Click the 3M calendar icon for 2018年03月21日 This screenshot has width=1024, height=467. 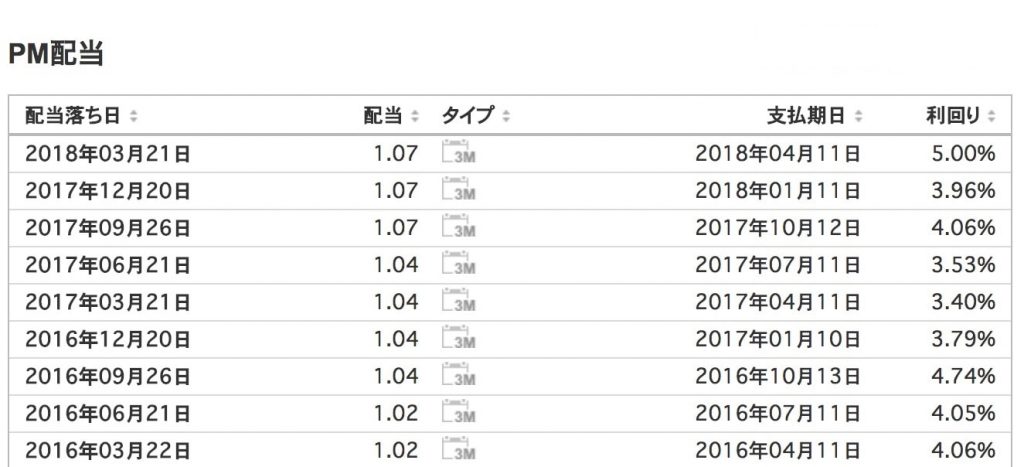[459, 152]
